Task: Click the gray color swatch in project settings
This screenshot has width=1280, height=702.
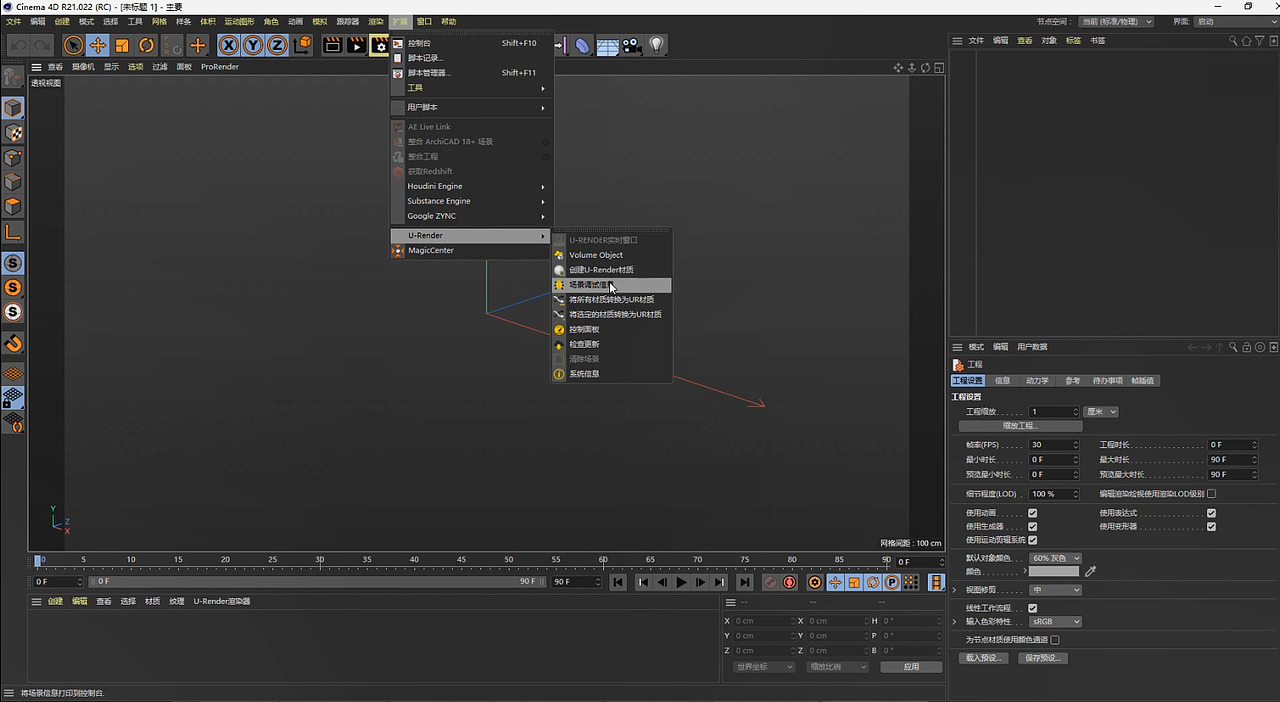Action: (x=1054, y=571)
